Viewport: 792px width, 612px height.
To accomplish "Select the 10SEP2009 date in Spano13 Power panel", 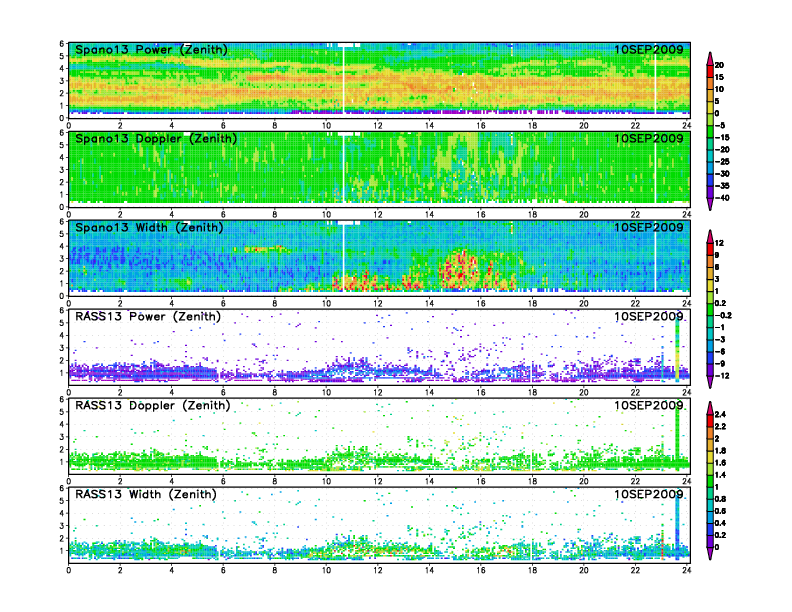I will (649, 49).
